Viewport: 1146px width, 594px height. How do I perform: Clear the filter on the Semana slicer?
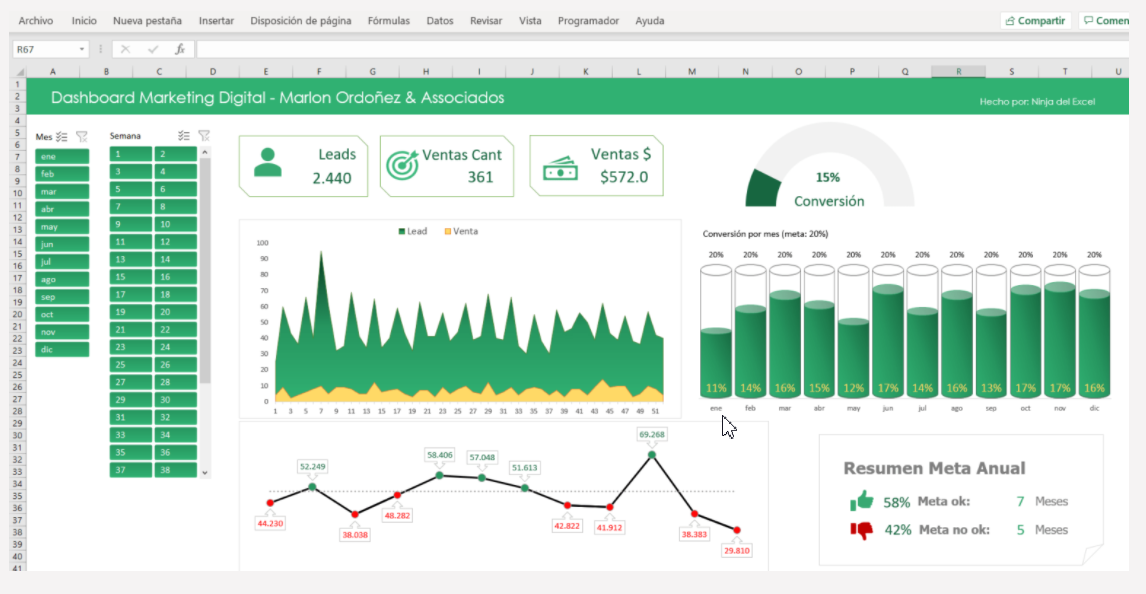(204, 135)
